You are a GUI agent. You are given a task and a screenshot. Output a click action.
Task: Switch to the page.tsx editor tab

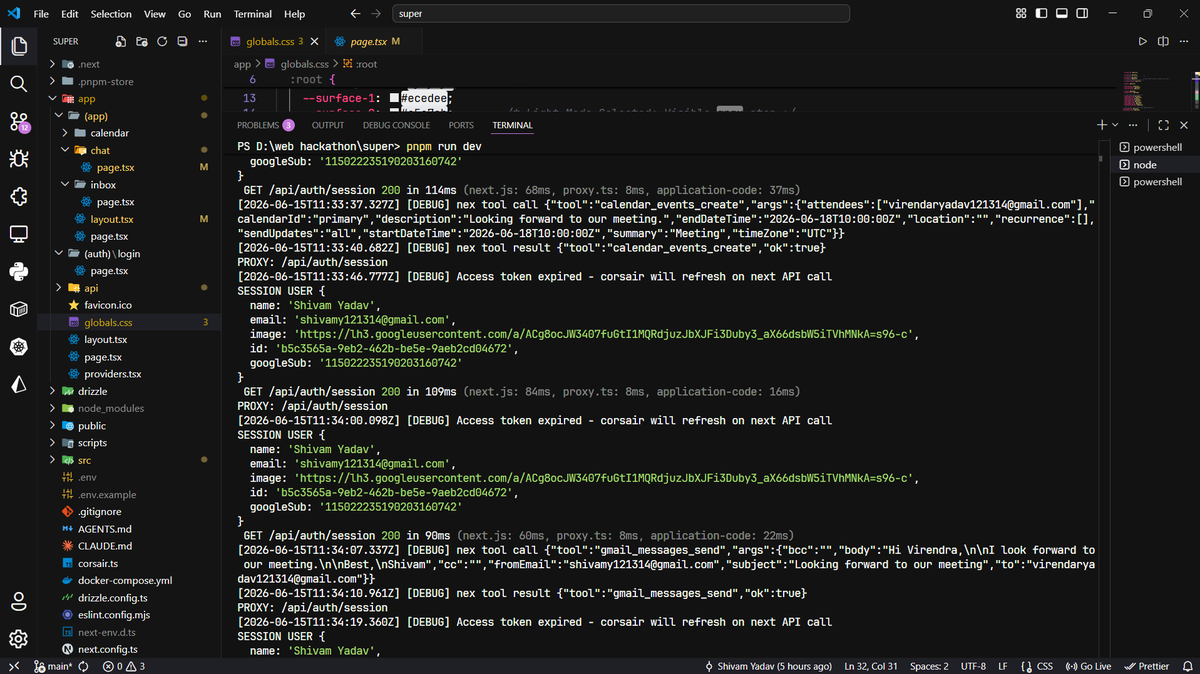tap(366, 42)
